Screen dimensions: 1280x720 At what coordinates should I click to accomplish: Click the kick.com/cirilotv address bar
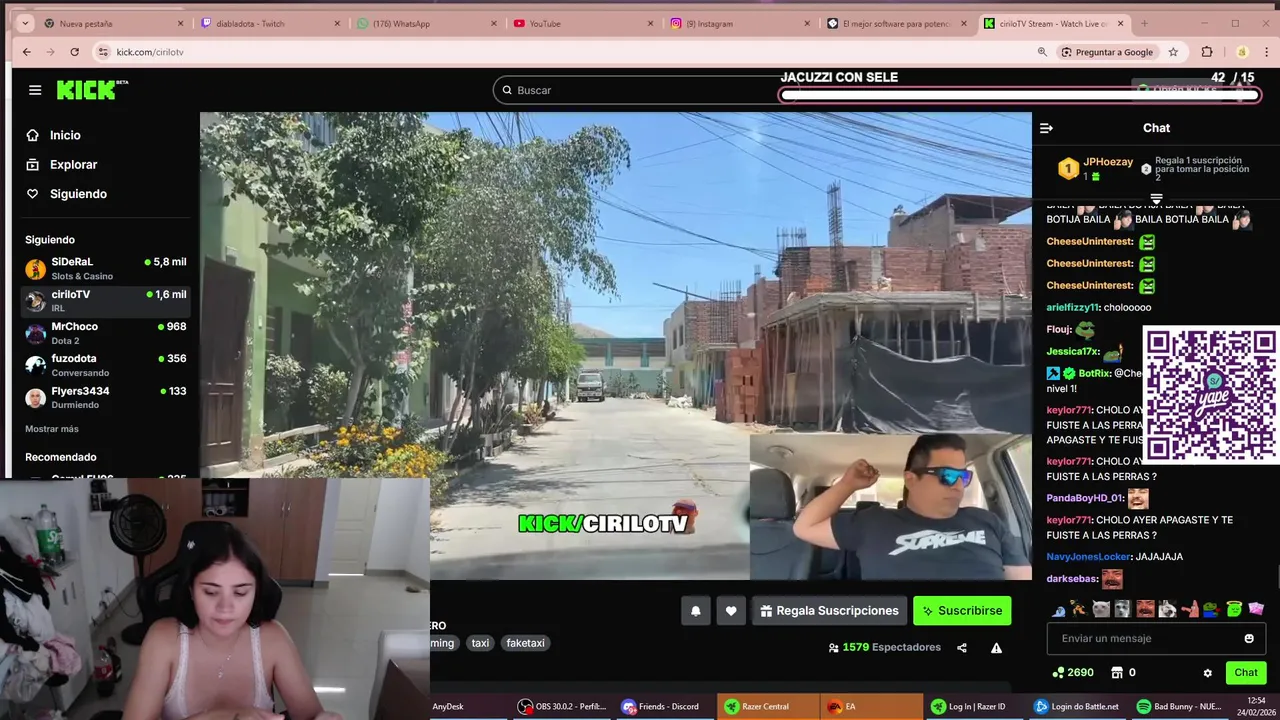[560, 52]
